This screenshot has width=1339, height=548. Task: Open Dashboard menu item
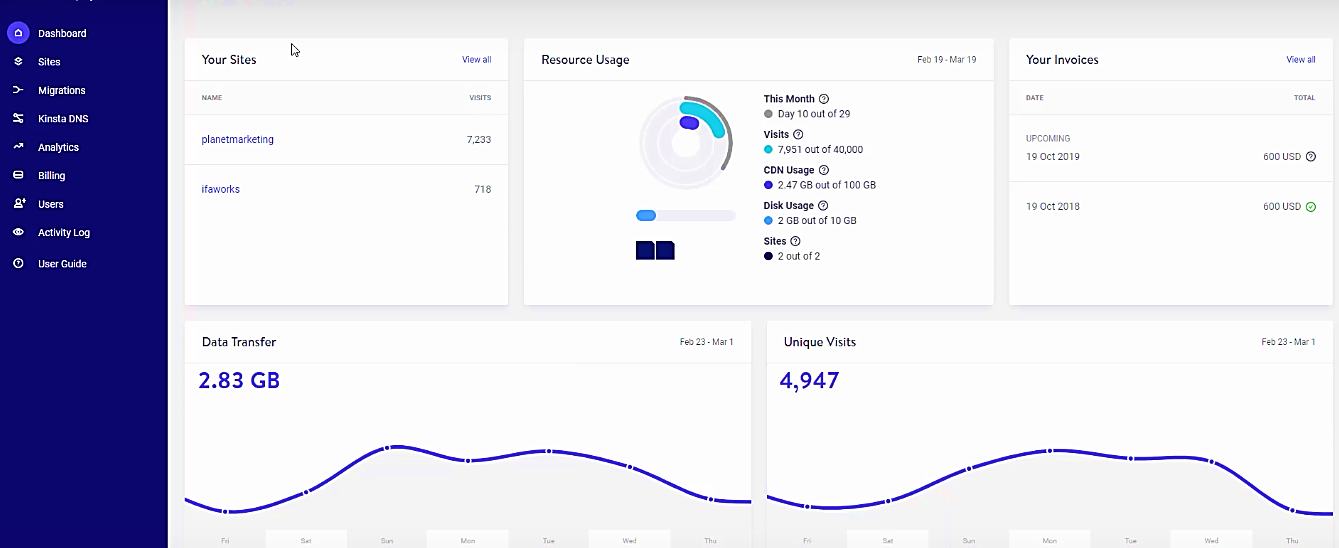tap(62, 33)
